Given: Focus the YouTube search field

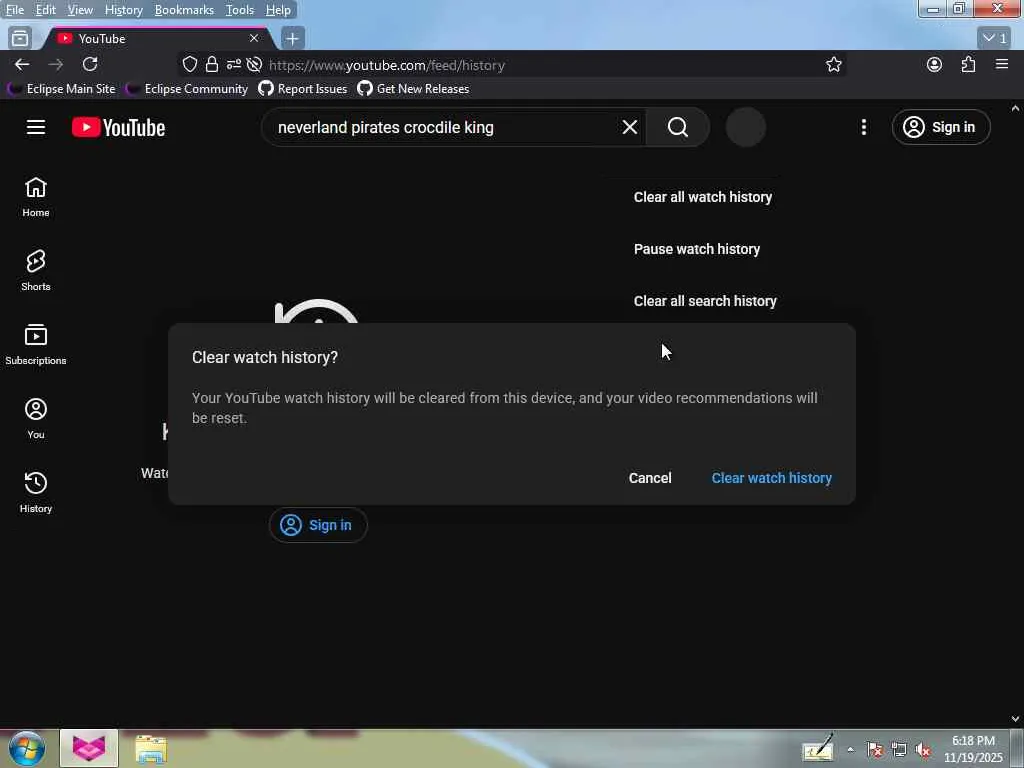Looking at the screenshot, I should pyautogui.click(x=444, y=127).
